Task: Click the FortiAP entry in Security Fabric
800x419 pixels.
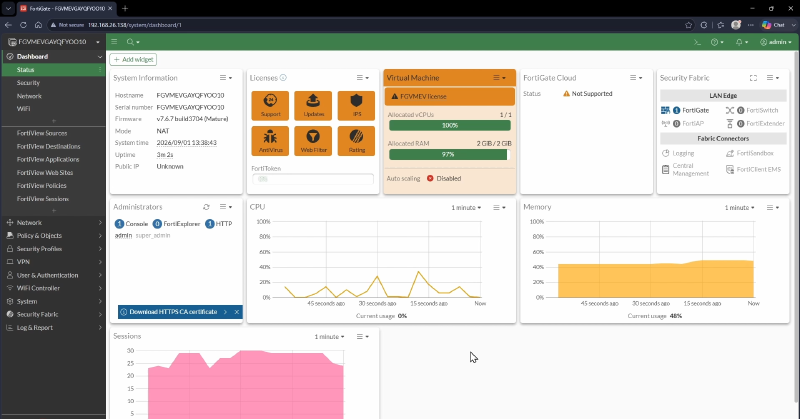Action: (x=683, y=124)
